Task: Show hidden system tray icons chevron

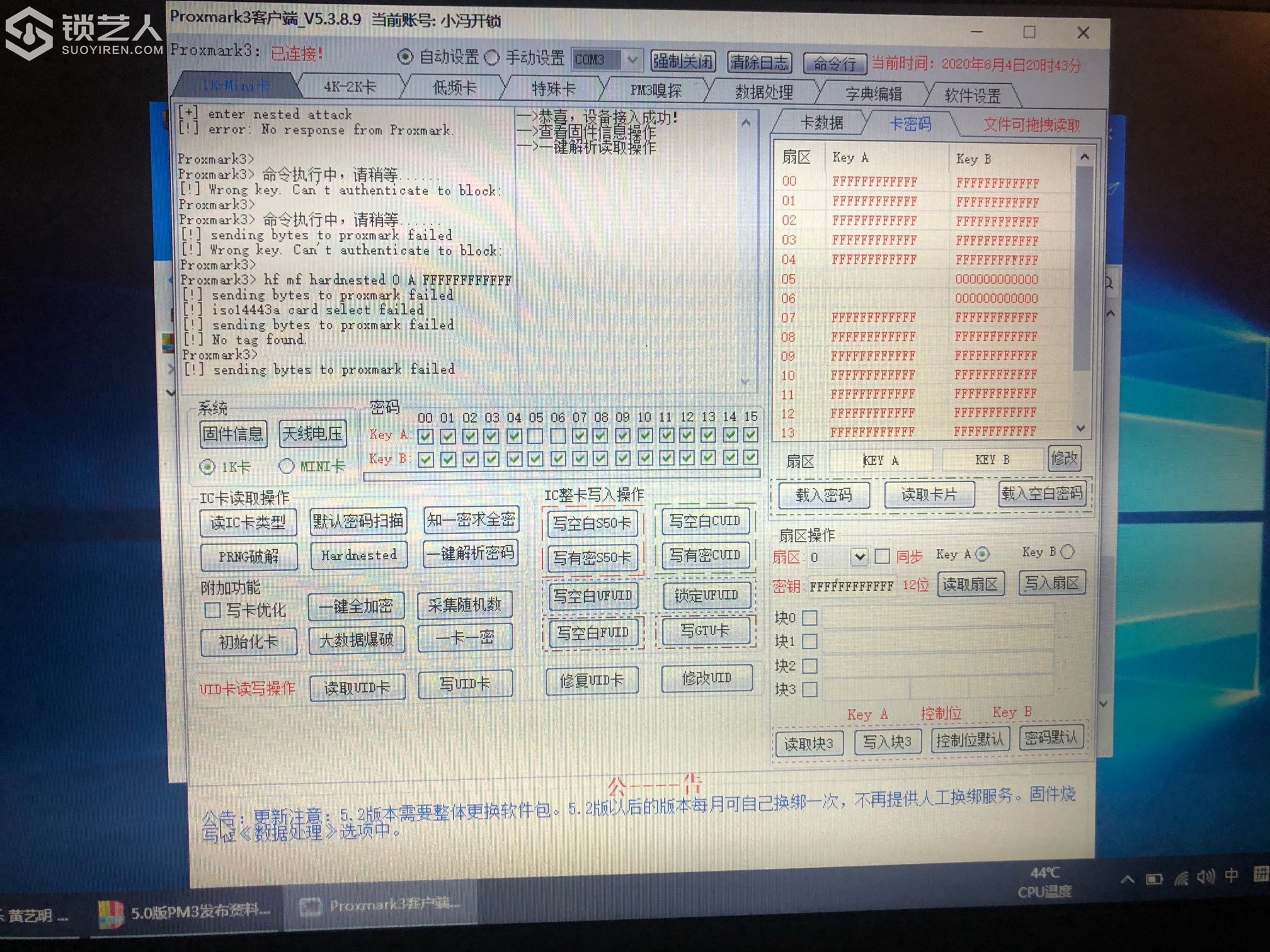Action: coord(1127,879)
